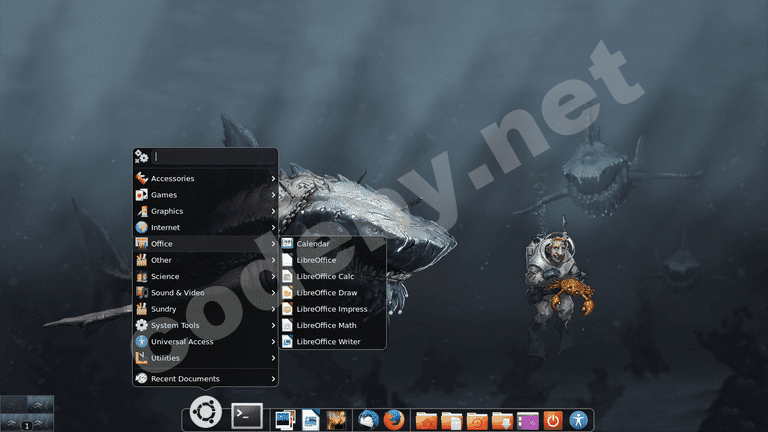Open Thunderbird mail icon in dock
This screenshot has height=432, width=768.
coord(368,420)
